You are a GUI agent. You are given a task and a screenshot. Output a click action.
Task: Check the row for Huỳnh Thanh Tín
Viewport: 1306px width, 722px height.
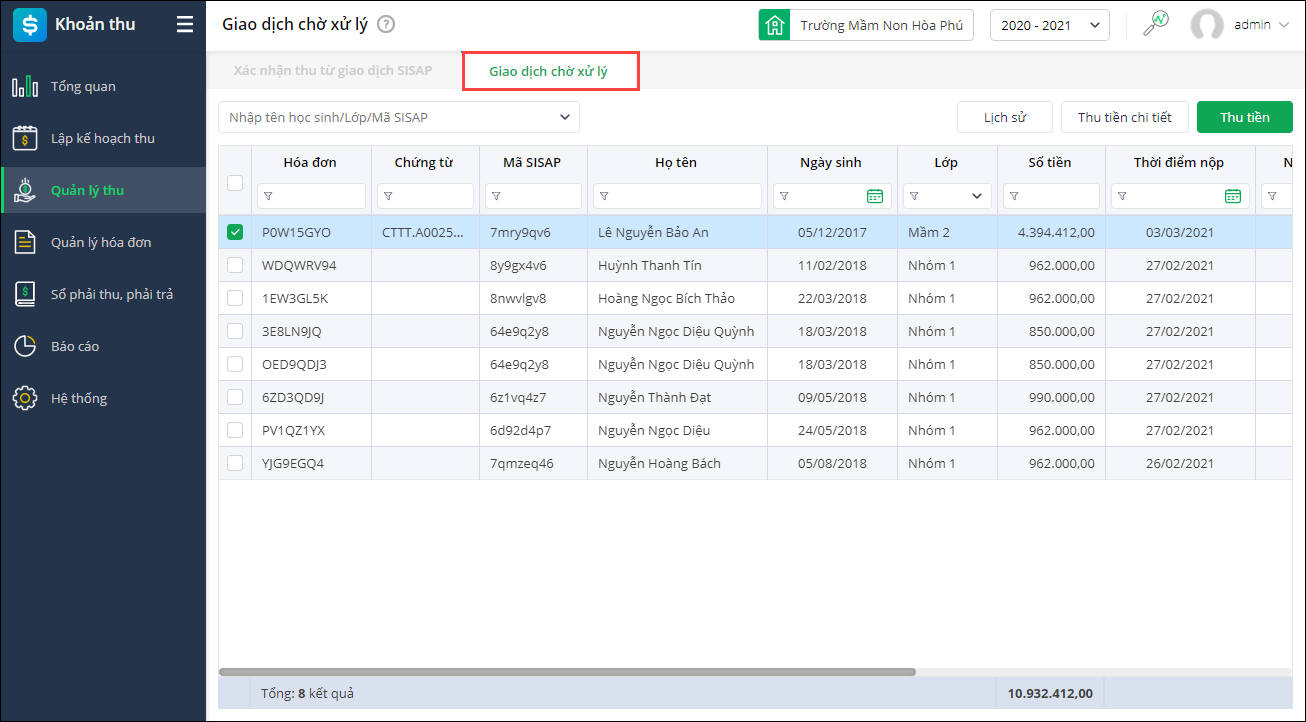click(x=235, y=265)
